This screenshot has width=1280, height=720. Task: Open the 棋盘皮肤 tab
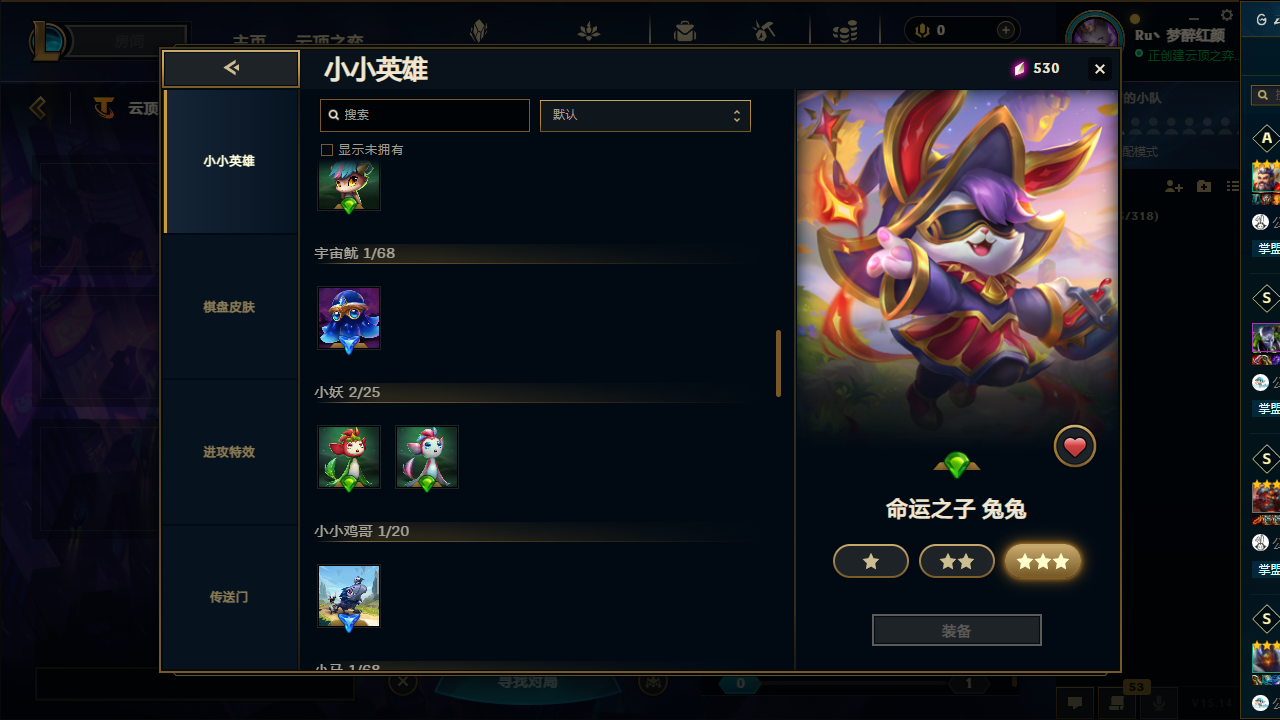tap(230, 307)
